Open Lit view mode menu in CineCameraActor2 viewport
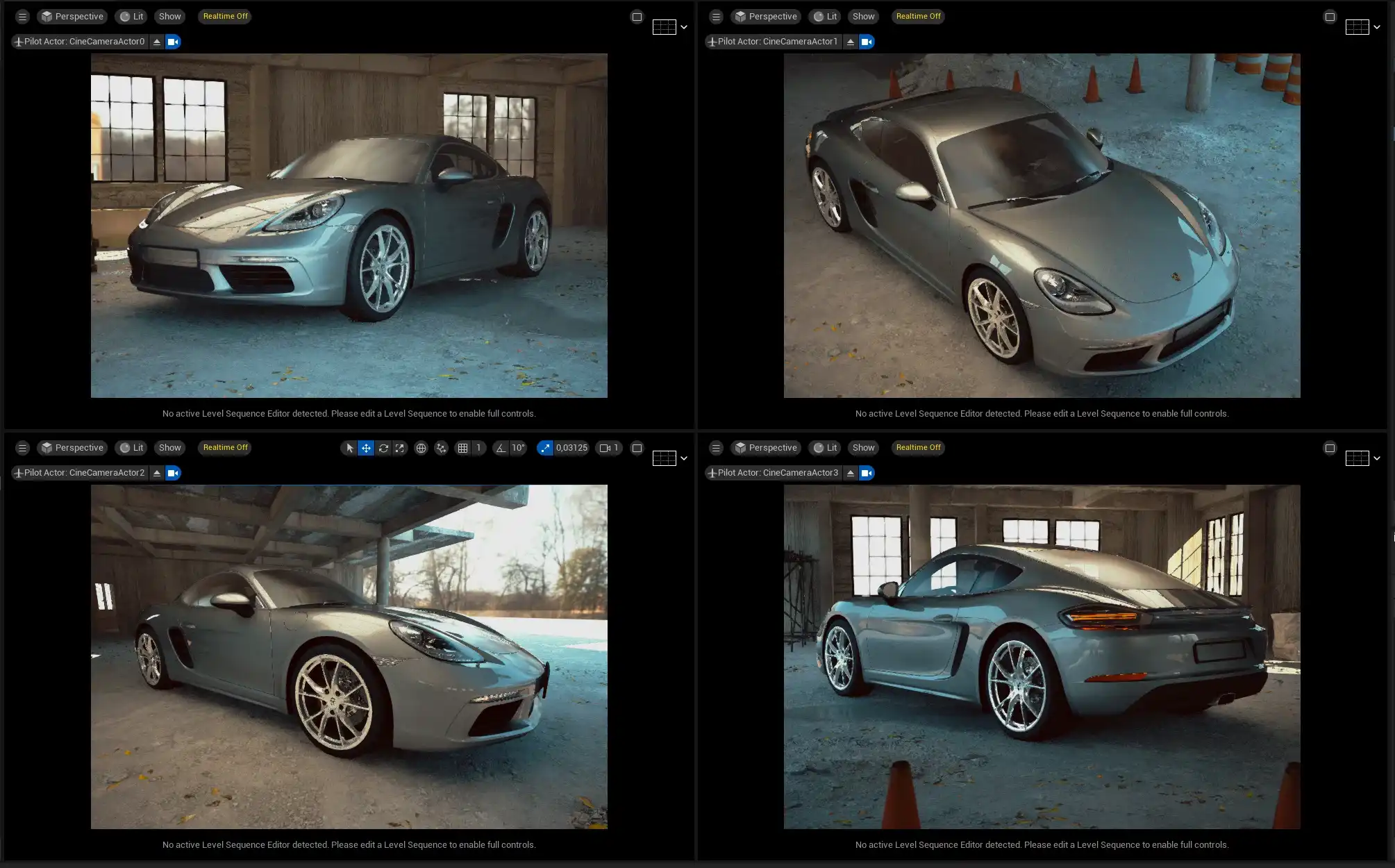This screenshot has height=868, width=1395. pos(131,448)
